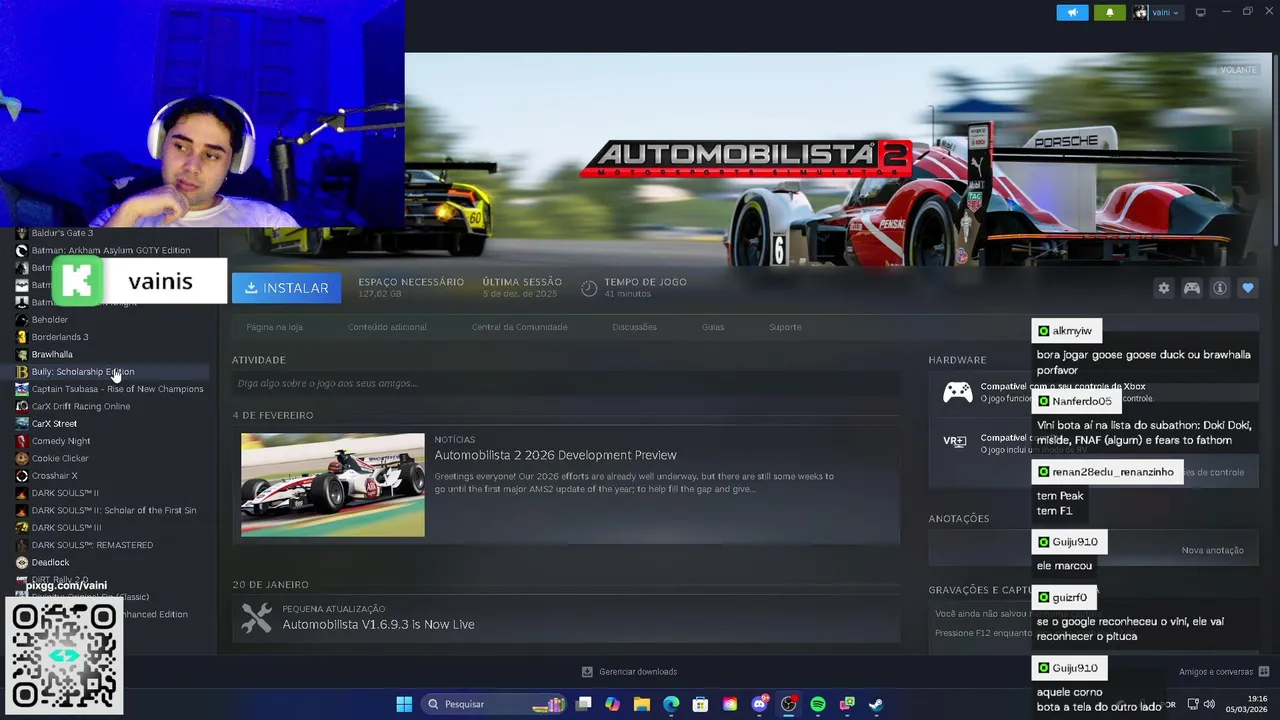Click the activity status input field
This screenshot has width=1280, height=720.
pyautogui.click(x=565, y=383)
